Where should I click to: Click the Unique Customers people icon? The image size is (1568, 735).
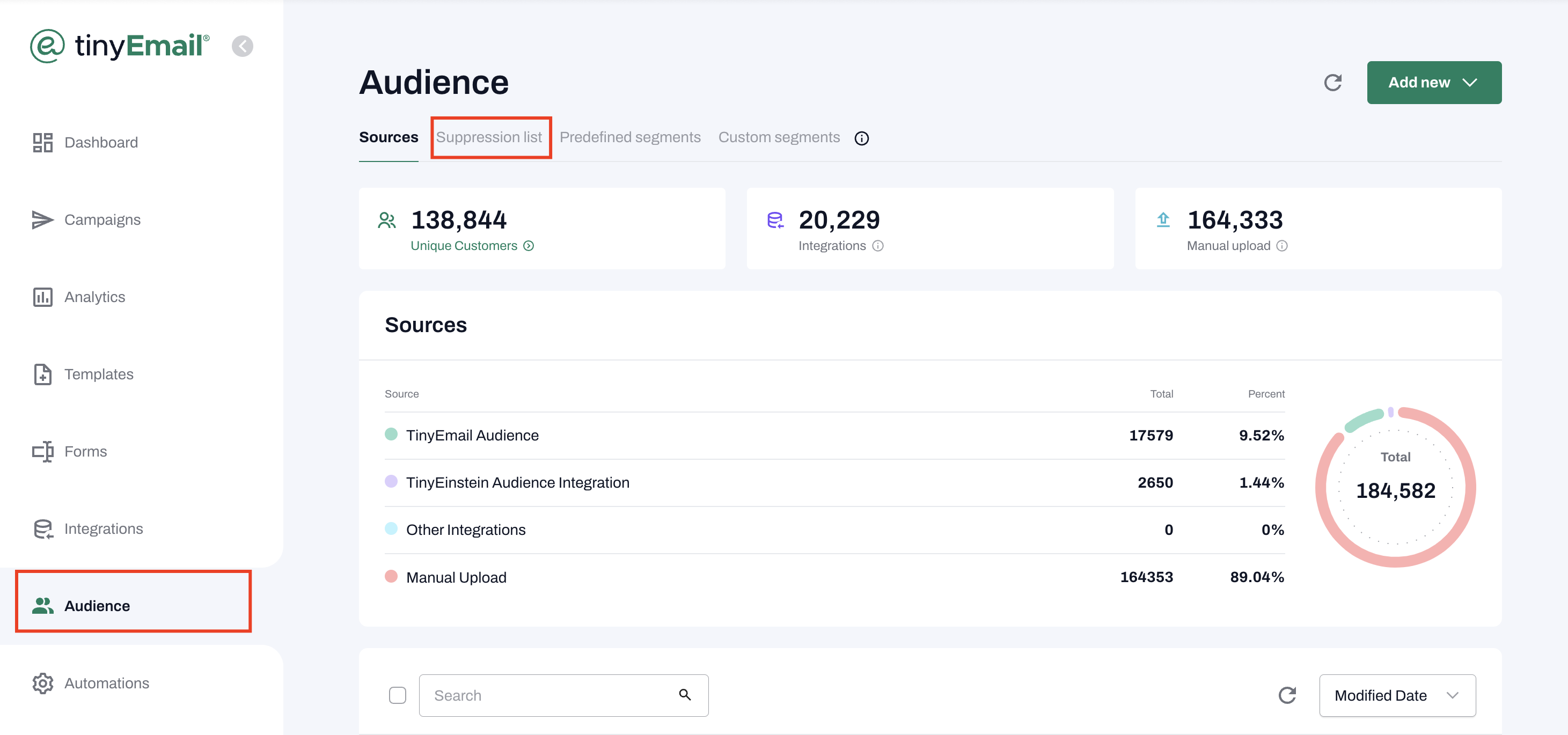pyautogui.click(x=386, y=220)
